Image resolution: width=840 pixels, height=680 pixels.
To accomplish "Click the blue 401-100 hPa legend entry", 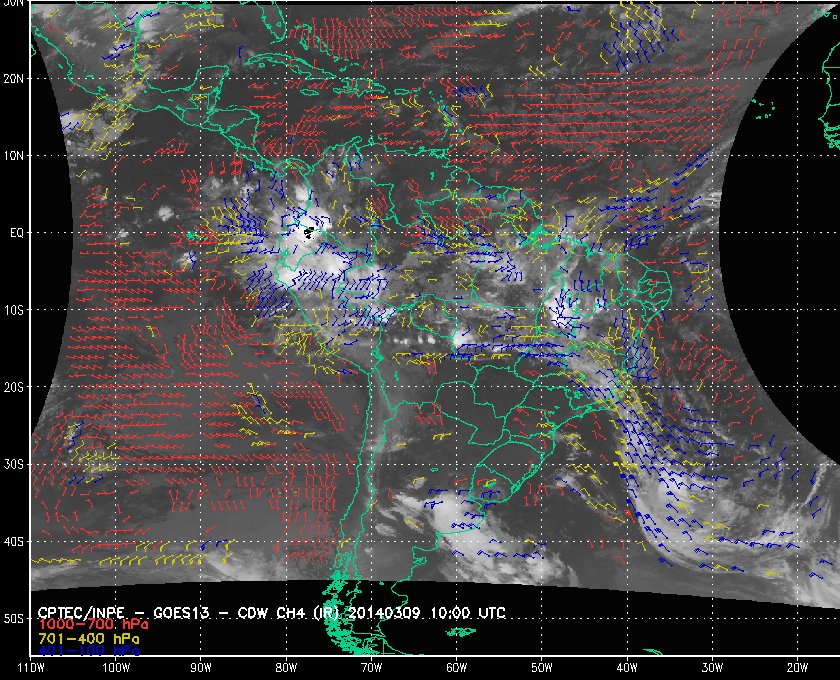I will (88, 651).
